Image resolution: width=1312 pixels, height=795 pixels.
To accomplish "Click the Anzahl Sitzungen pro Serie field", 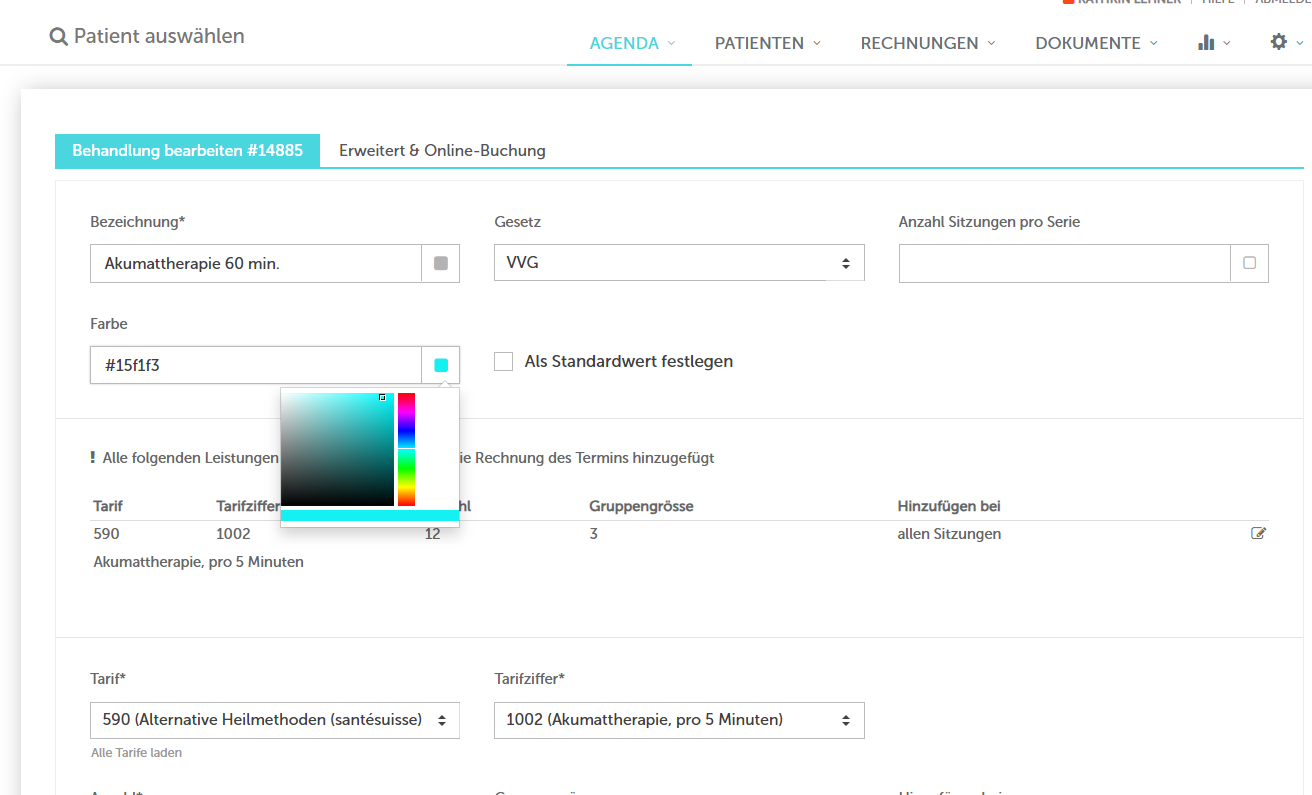I will (x=1064, y=263).
